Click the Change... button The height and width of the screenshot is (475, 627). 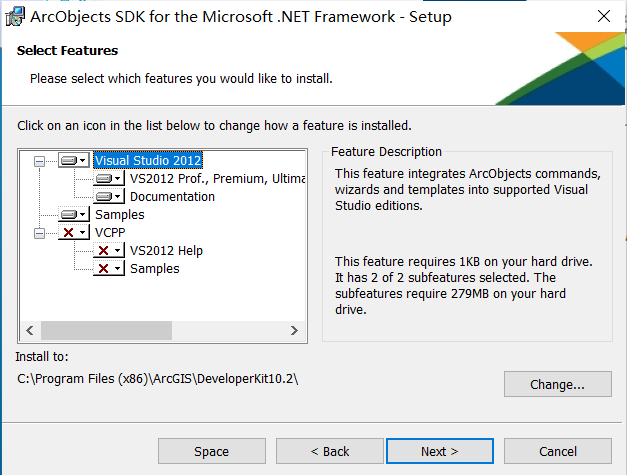pos(557,384)
